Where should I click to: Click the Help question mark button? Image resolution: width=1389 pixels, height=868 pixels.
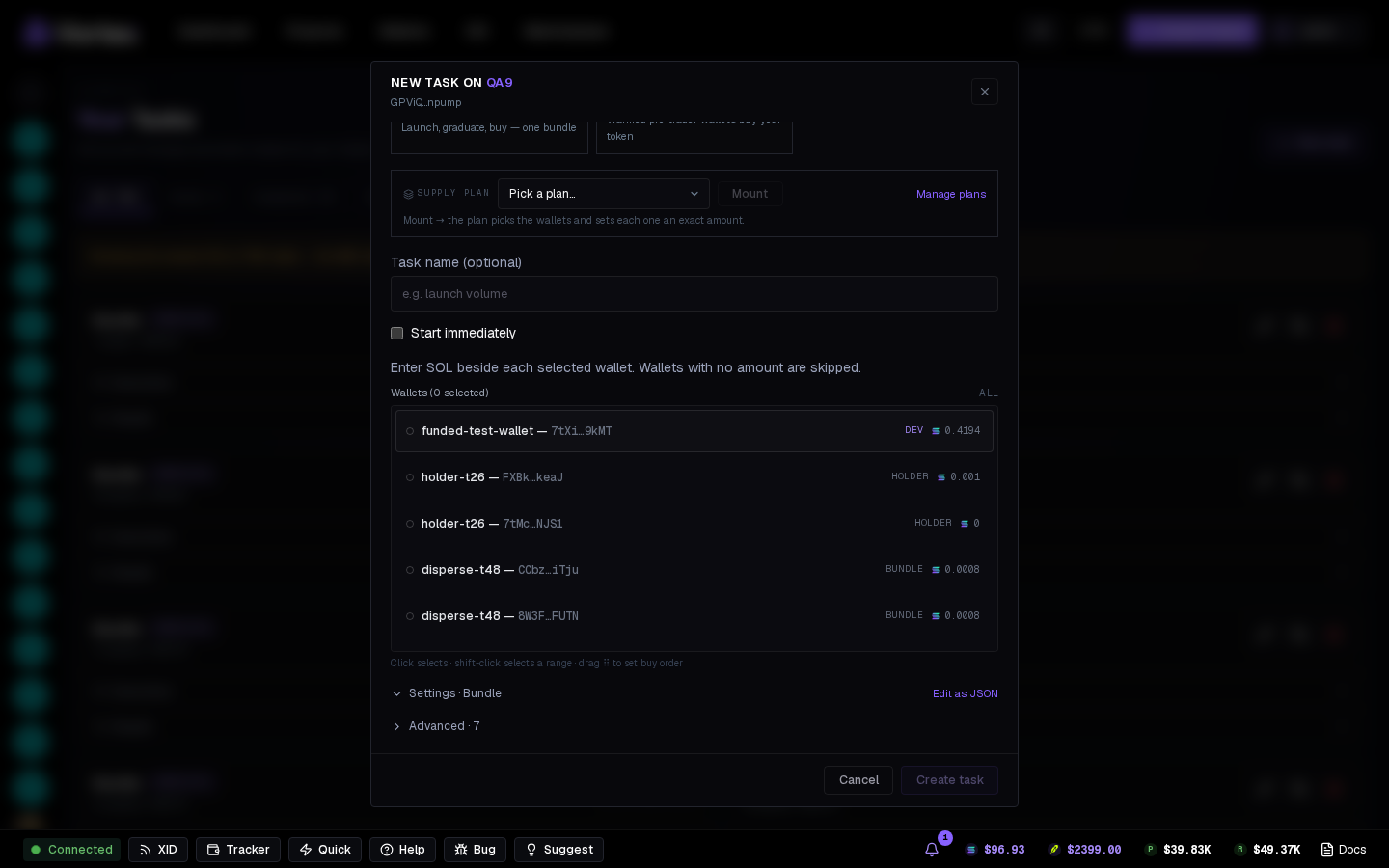point(402,850)
